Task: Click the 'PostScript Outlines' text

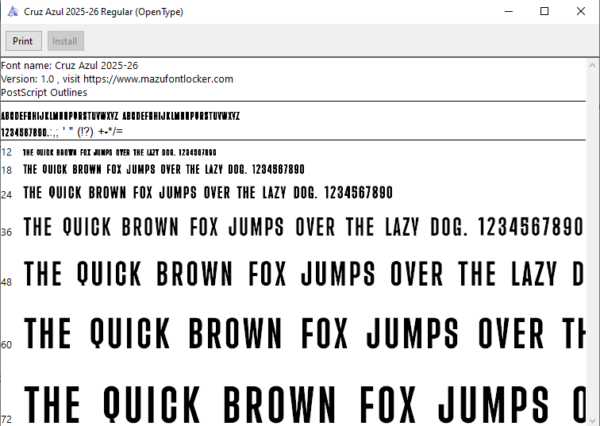Action: [44, 92]
